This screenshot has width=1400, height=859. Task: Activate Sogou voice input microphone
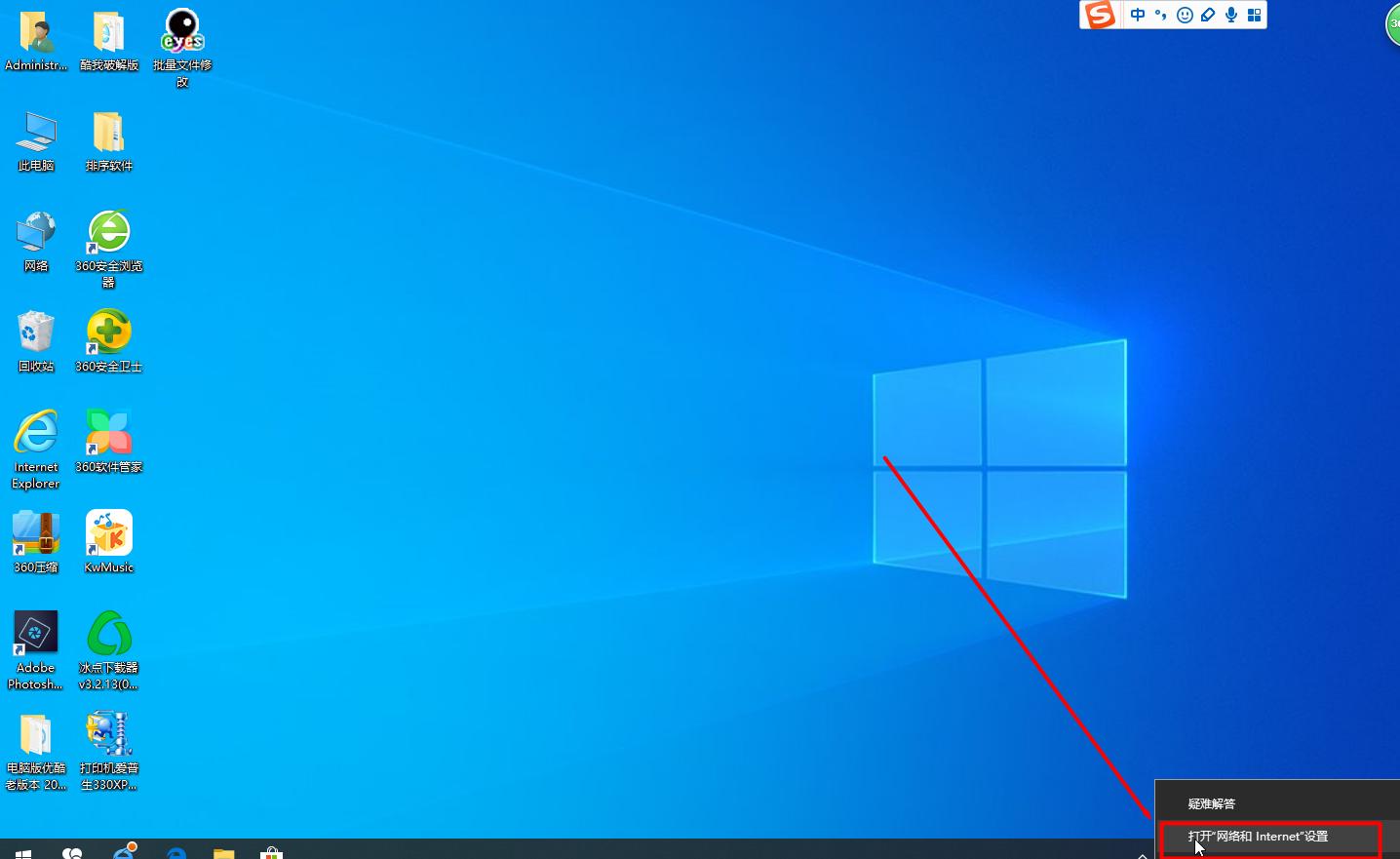pyautogui.click(x=1230, y=15)
